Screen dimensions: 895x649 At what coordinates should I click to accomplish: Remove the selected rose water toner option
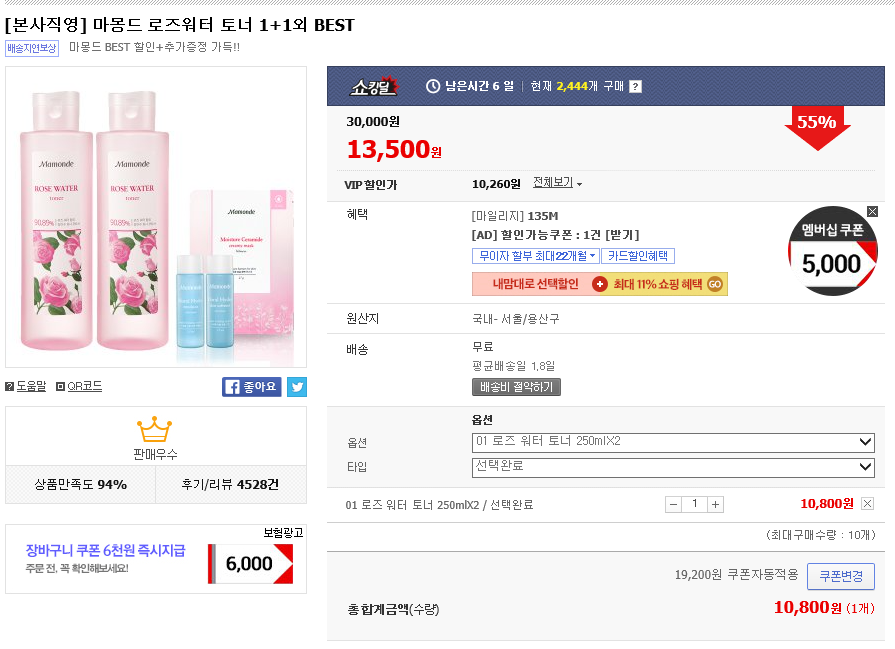[x=867, y=504]
